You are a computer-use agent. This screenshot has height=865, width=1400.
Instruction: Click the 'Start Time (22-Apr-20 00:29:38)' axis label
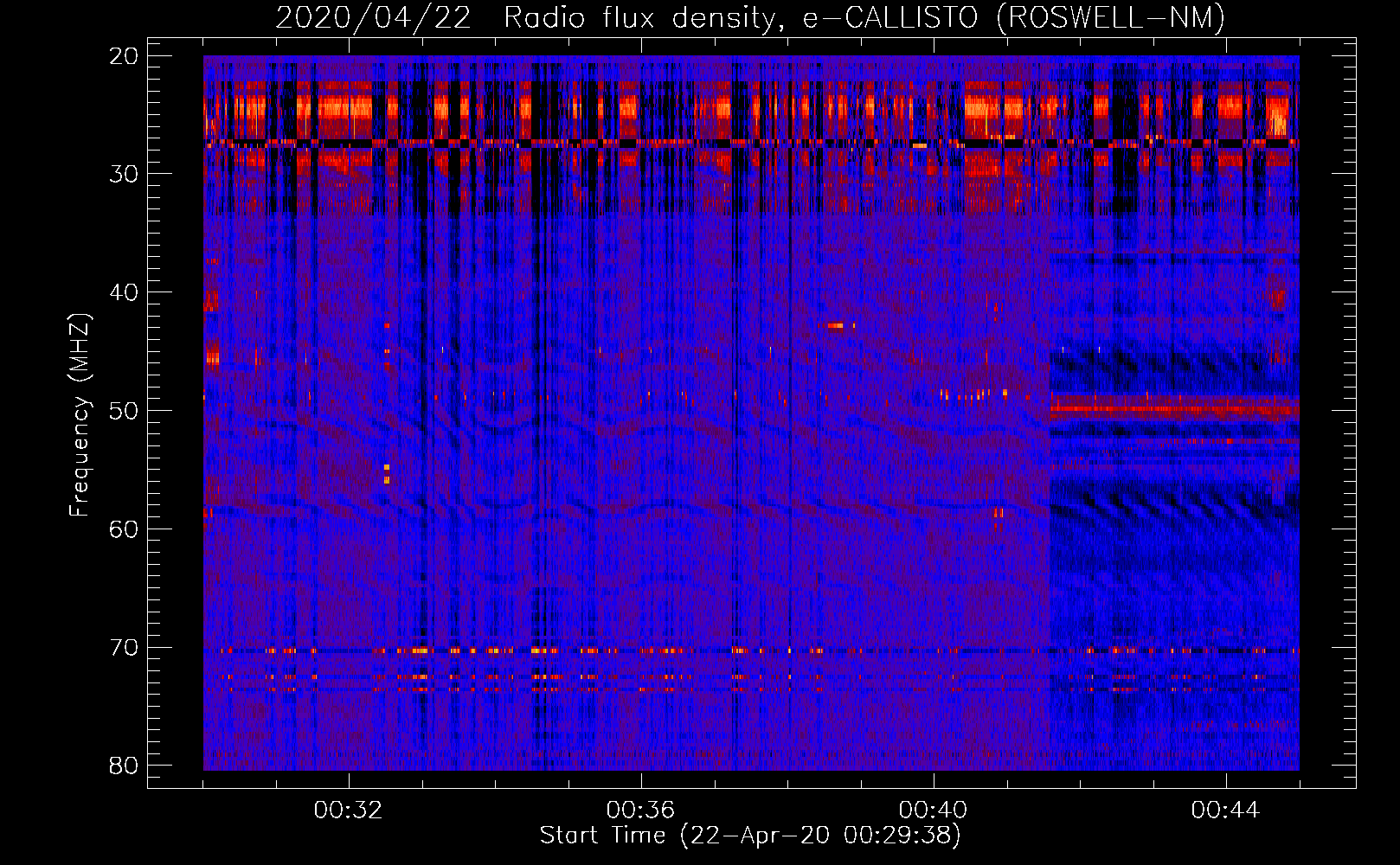pyautogui.click(x=750, y=836)
